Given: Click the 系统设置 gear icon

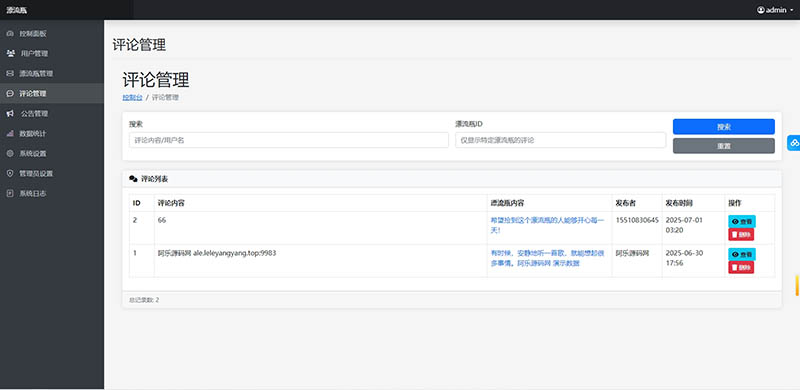Looking at the screenshot, I should tap(10, 153).
